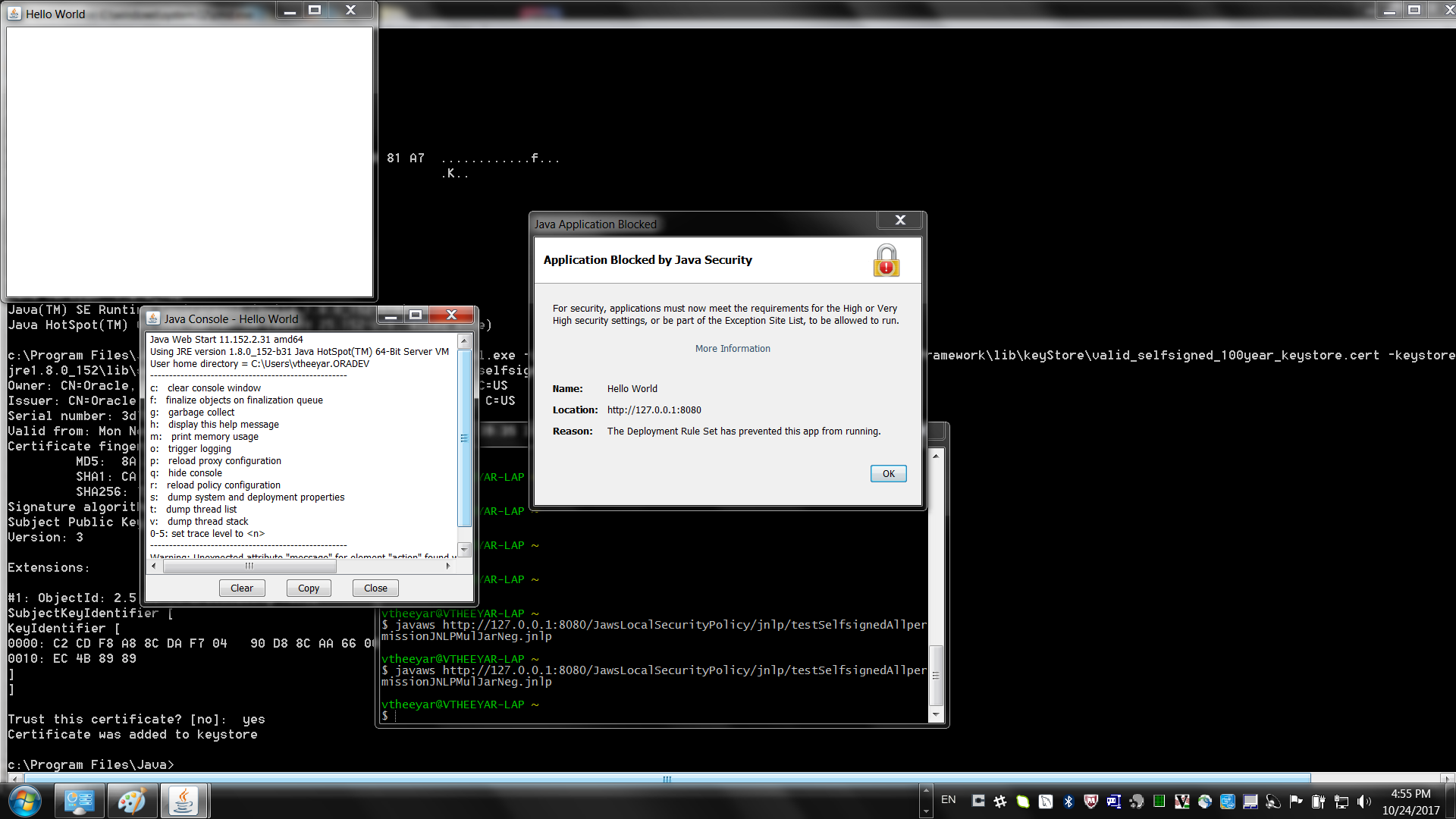
Task: Click the terminal window scrollbar down arrow
Action: click(937, 714)
